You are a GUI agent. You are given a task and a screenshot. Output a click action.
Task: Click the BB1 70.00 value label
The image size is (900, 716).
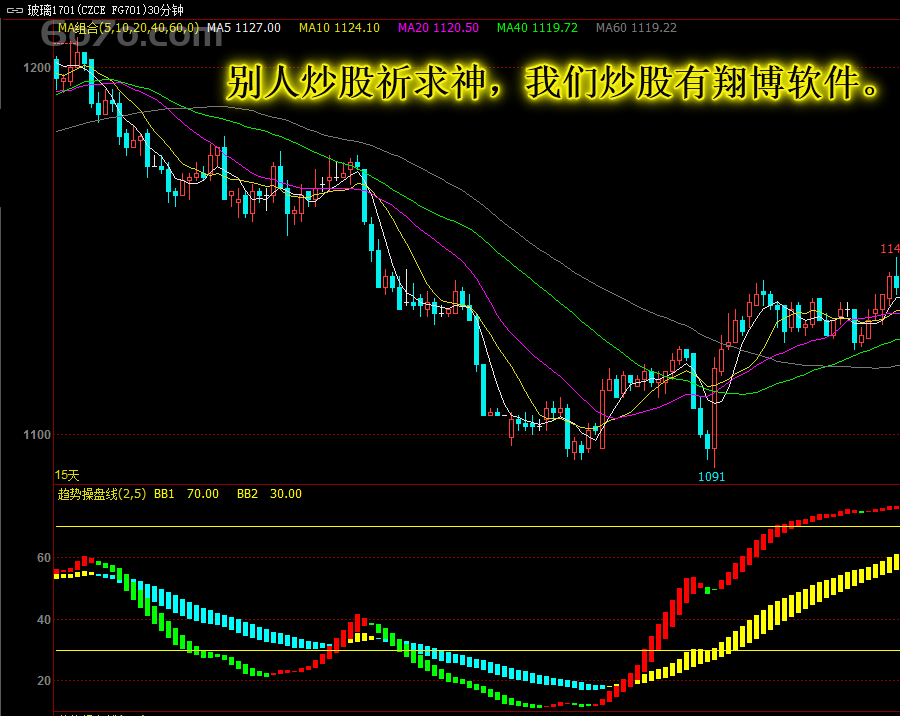click(x=187, y=494)
